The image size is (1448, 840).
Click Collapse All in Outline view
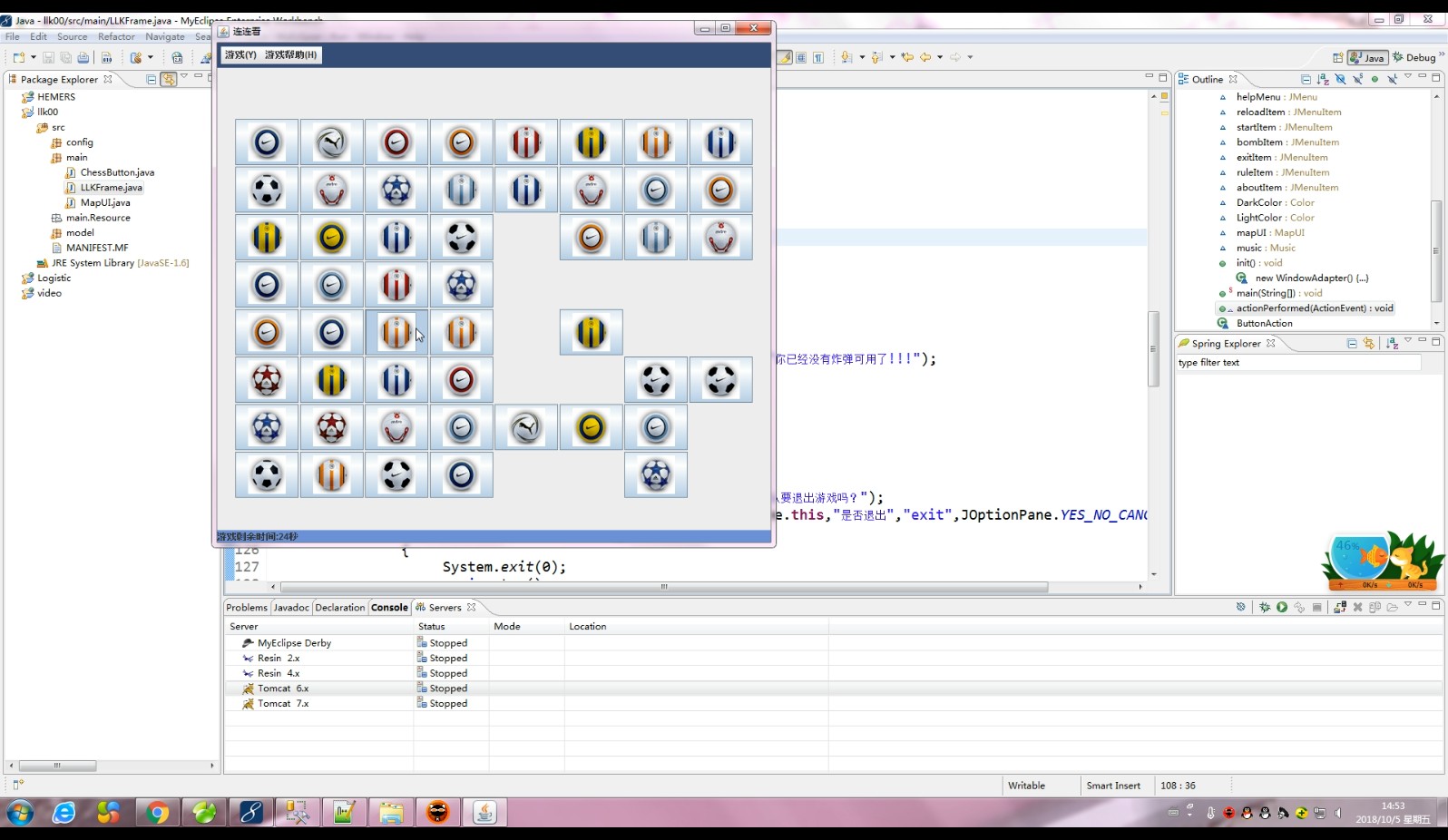click(1306, 79)
